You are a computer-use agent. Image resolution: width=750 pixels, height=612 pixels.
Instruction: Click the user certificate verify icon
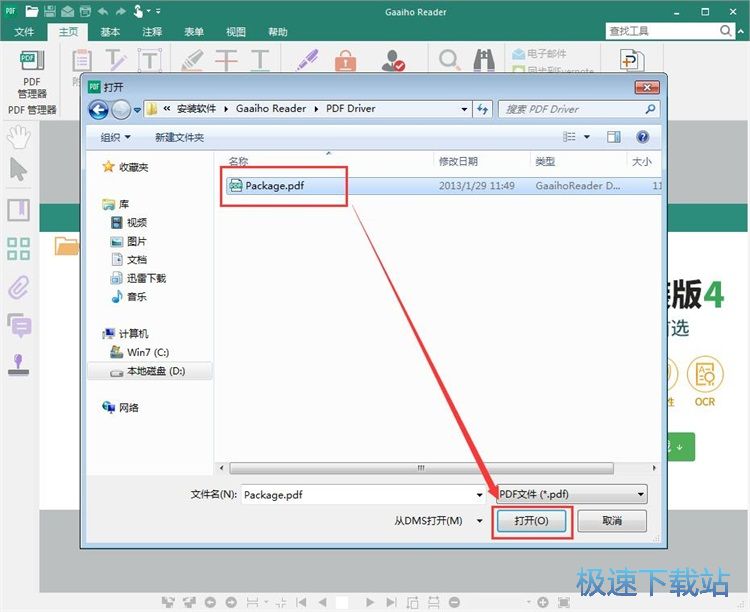point(393,60)
